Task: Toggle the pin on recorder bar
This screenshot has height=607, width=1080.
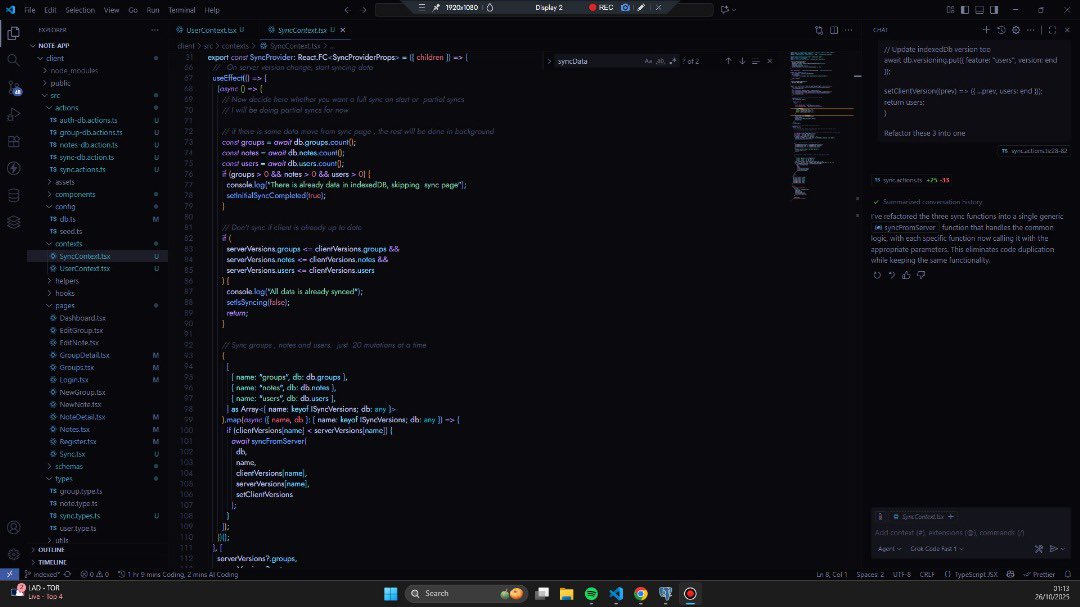Action: [436, 8]
